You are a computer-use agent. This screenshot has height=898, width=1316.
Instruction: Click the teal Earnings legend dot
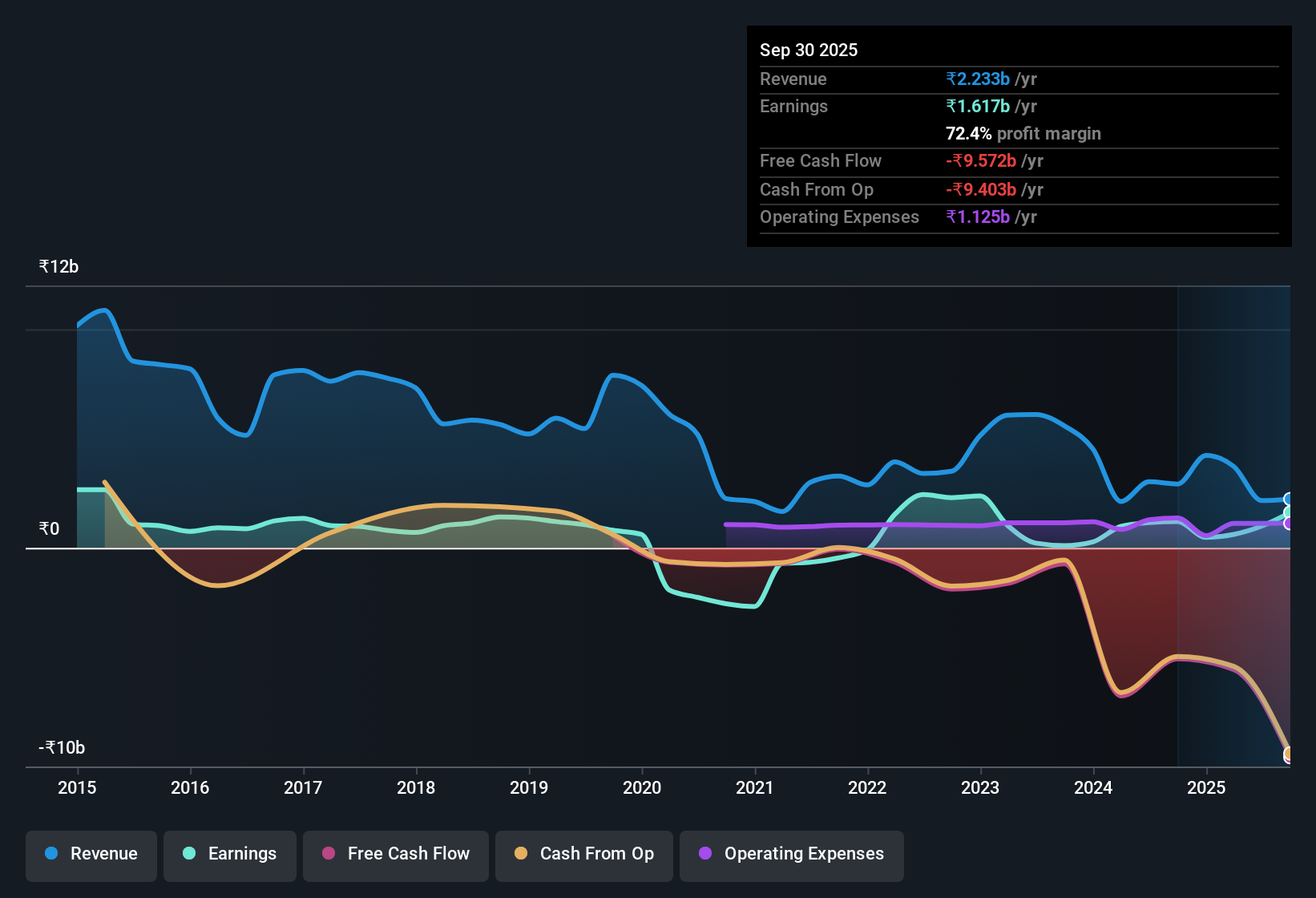189,854
